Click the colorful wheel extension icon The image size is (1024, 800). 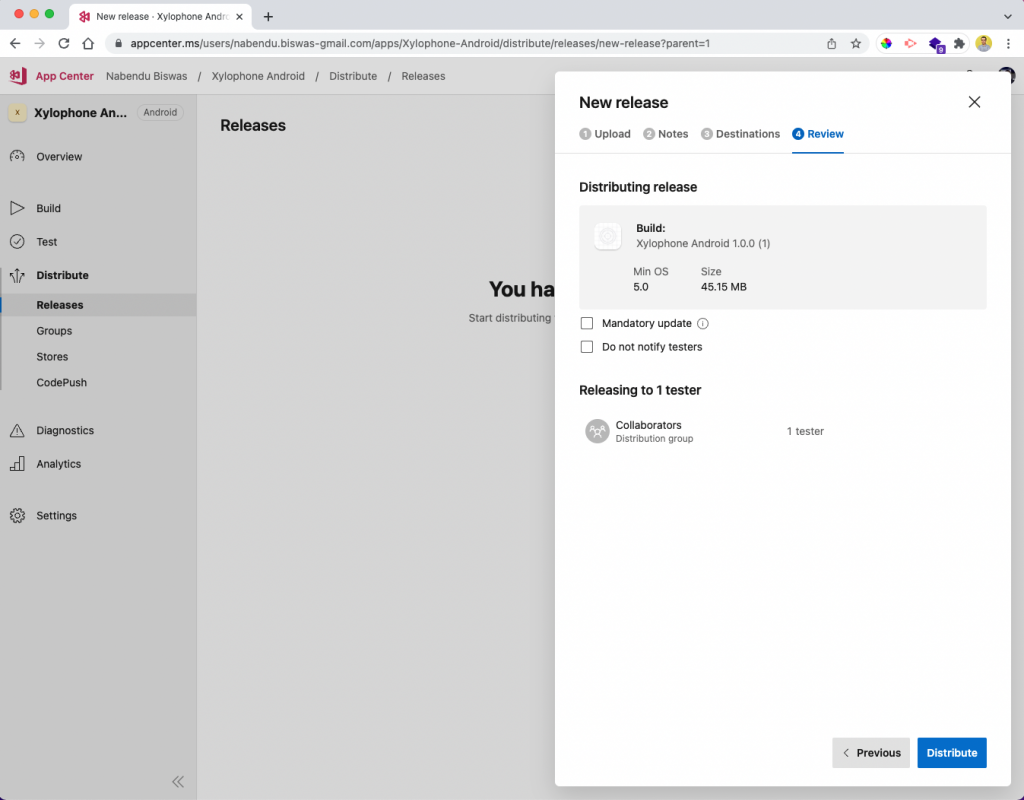[886, 44]
